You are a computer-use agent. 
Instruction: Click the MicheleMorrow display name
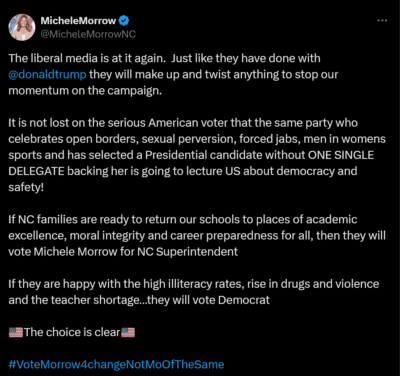coord(78,21)
